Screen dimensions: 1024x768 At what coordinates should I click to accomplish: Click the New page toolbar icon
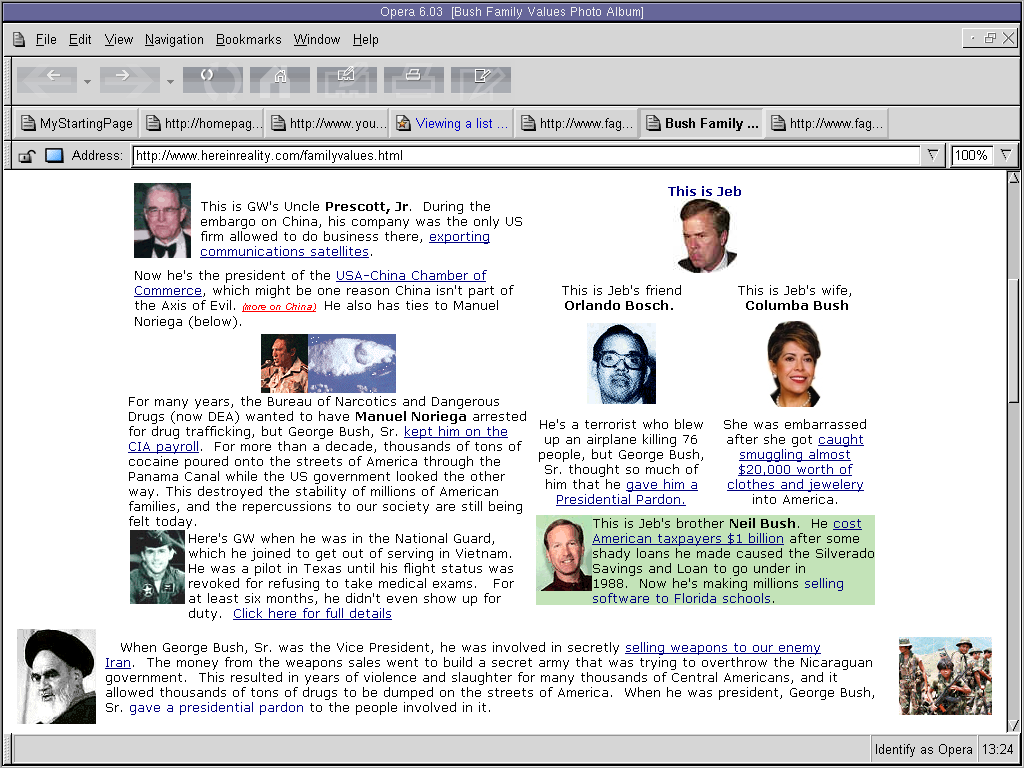pyautogui.click(x=481, y=80)
